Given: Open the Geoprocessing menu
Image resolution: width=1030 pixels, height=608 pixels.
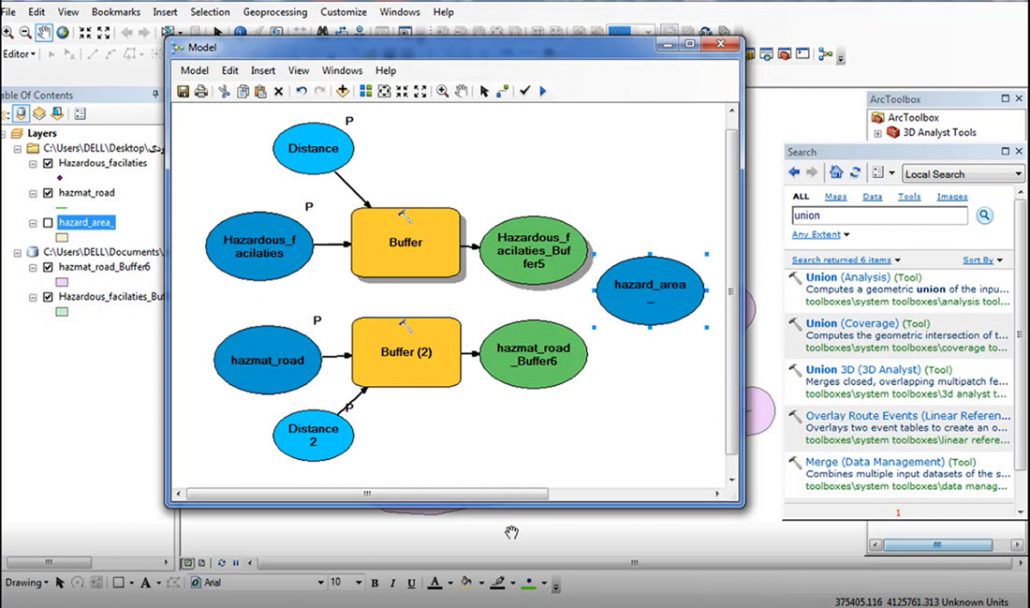Looking at the screenshot, I should pyautogui.click(x=276, y=12).
